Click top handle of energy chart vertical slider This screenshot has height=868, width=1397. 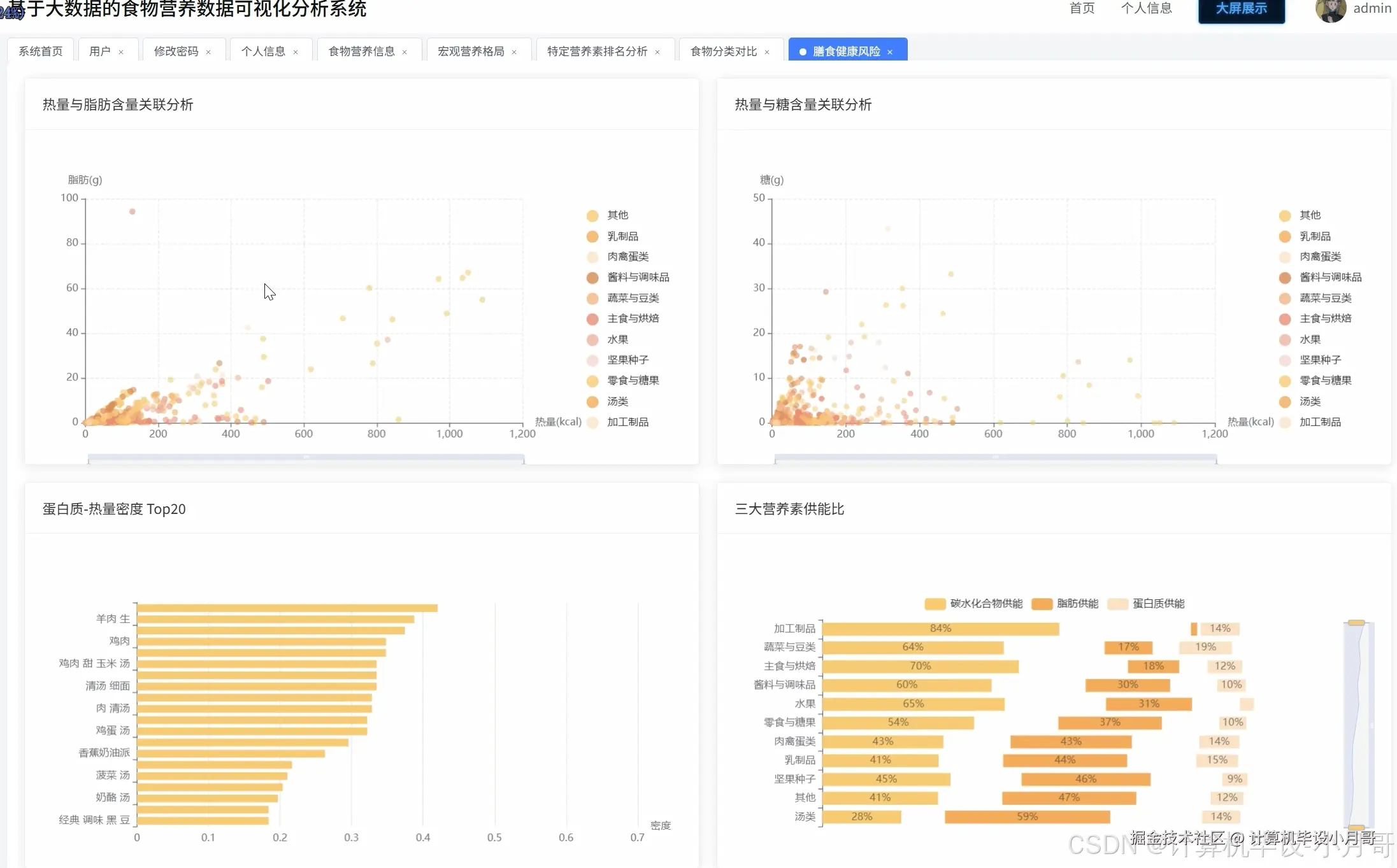coord(1356,623)
